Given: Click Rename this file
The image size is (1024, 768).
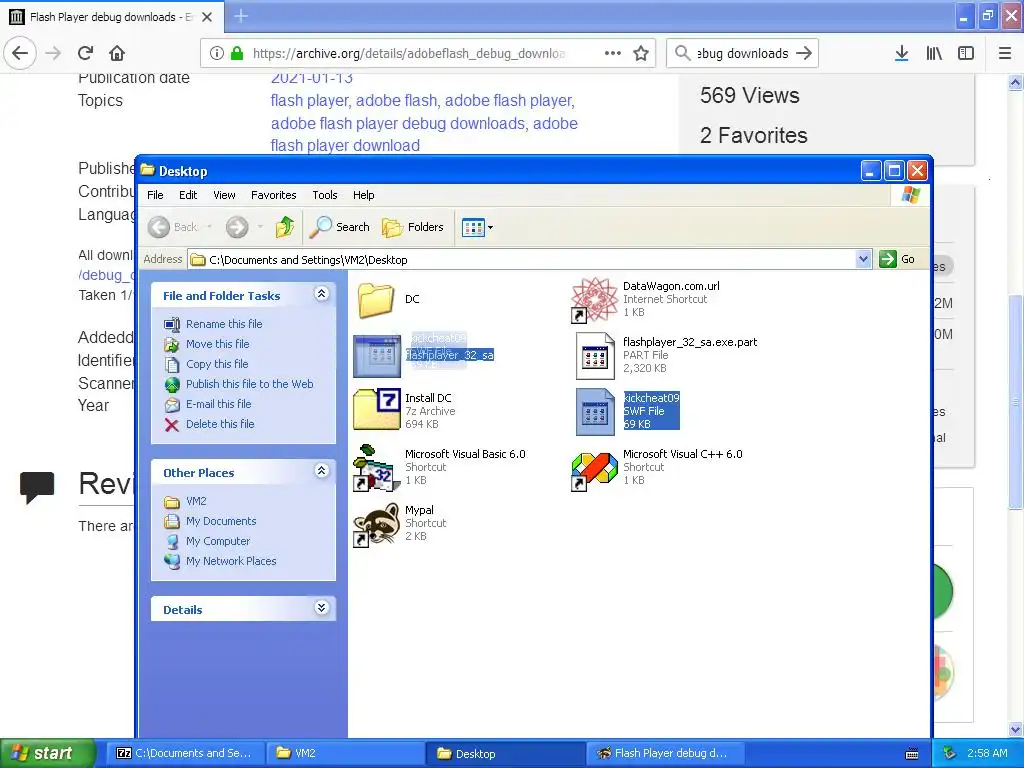Looking at the screenshot, I should (x=224, y=324).
